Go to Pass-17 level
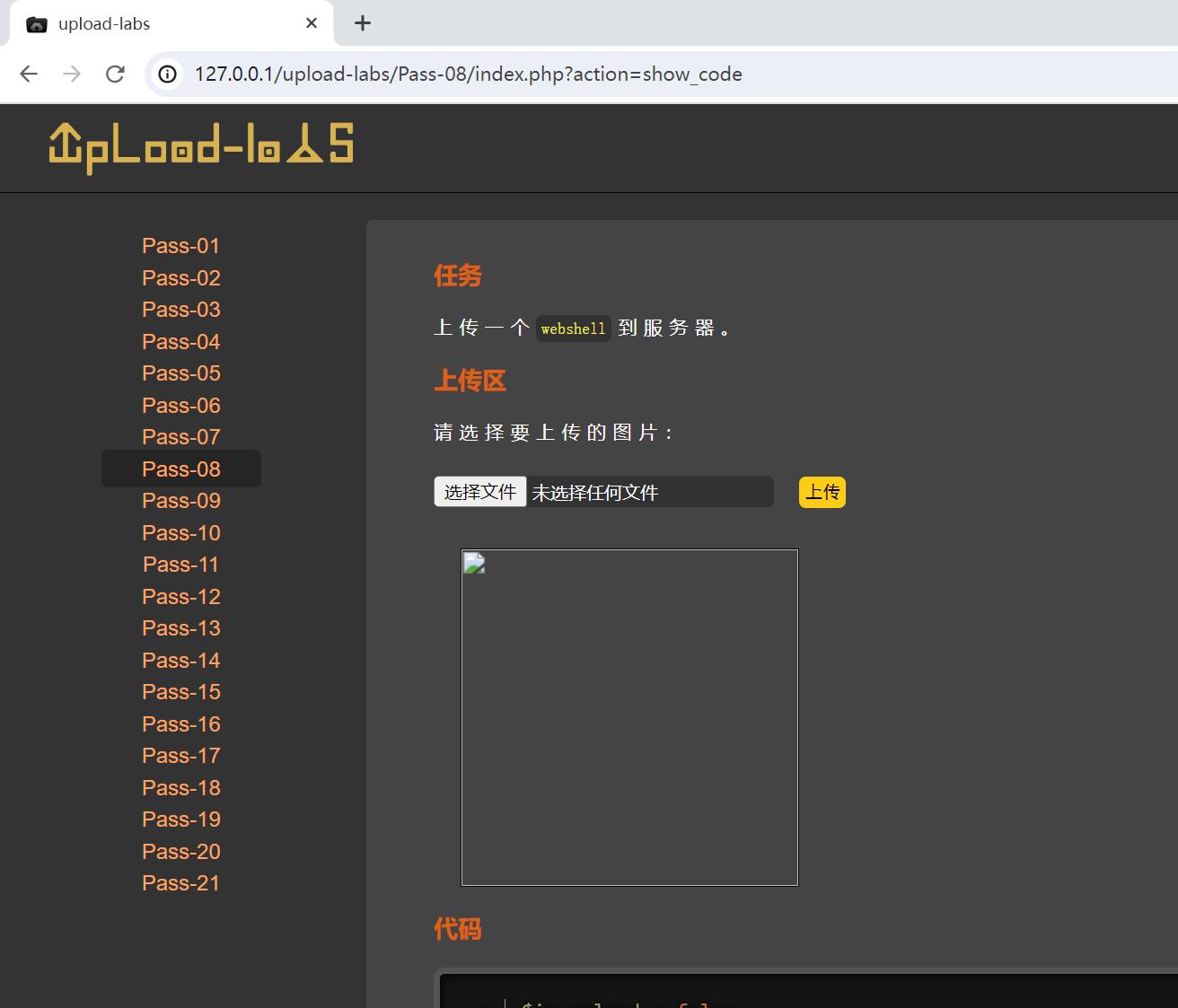 point(181,756)
